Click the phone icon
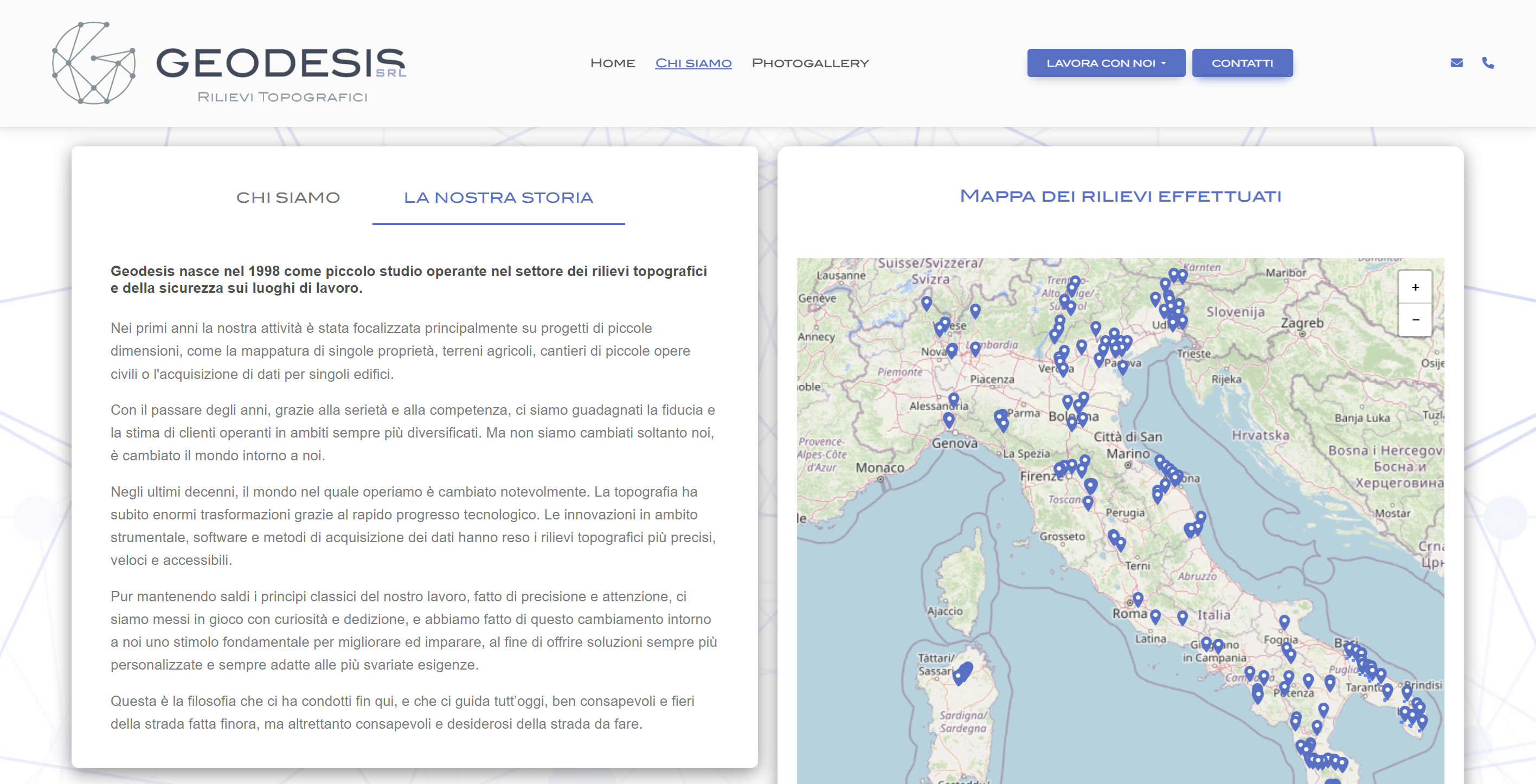1536x784 pixels. click(x=1488, y=62)
